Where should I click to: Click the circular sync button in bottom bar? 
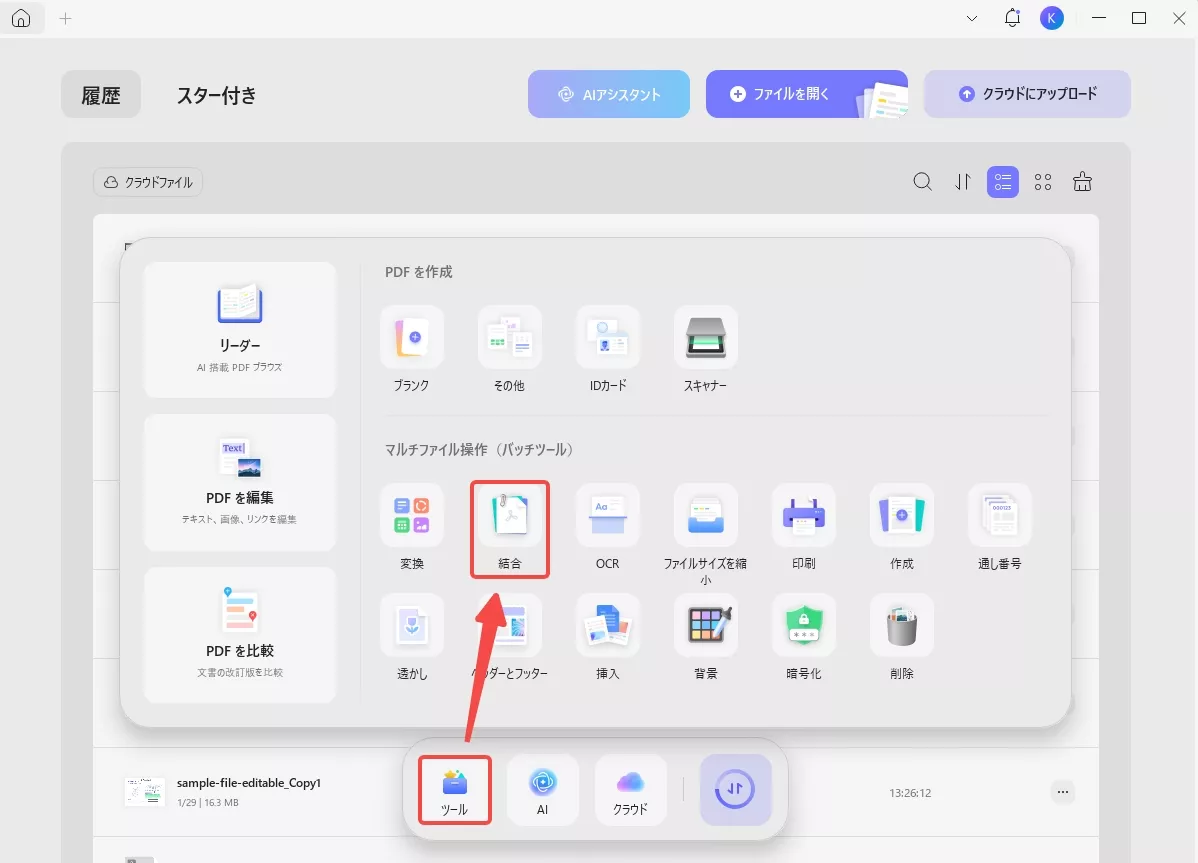point(735,790)
